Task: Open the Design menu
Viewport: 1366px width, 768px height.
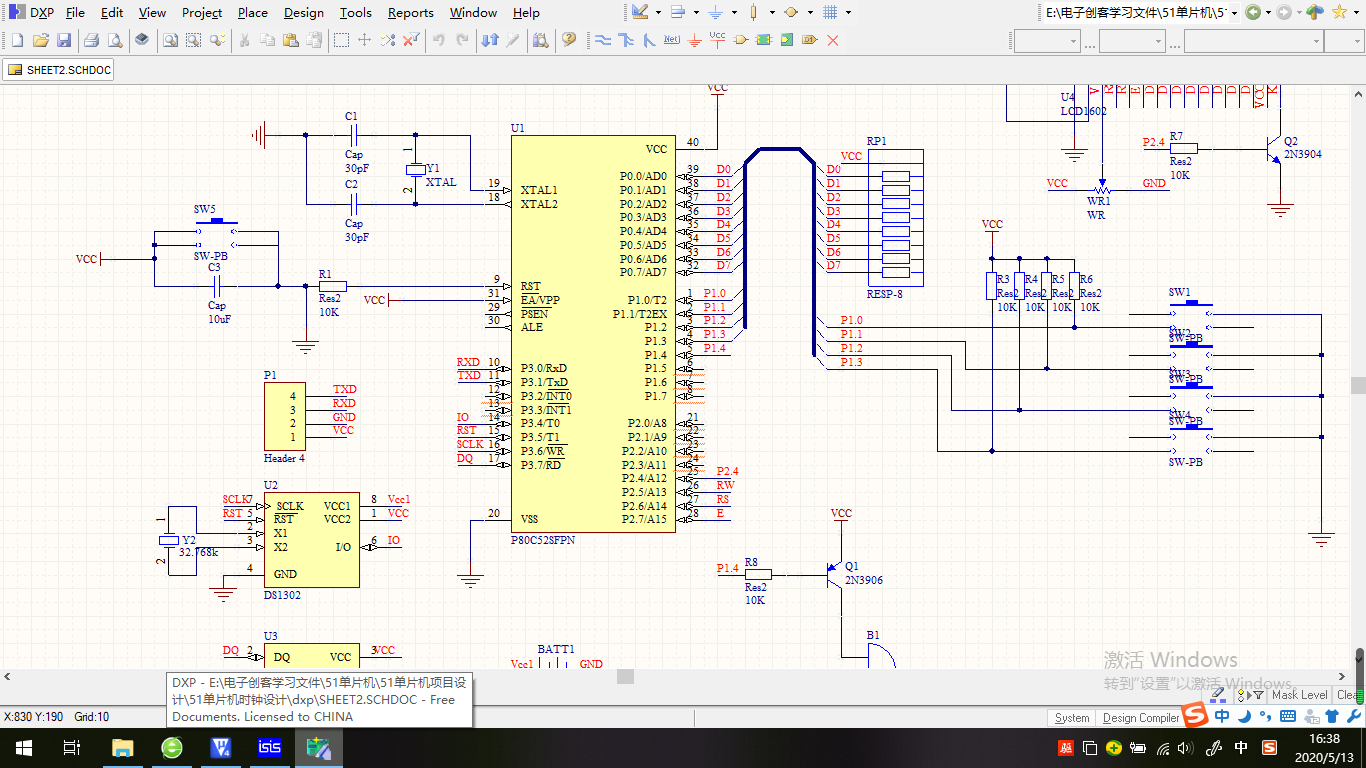Action: click(304, 13)
